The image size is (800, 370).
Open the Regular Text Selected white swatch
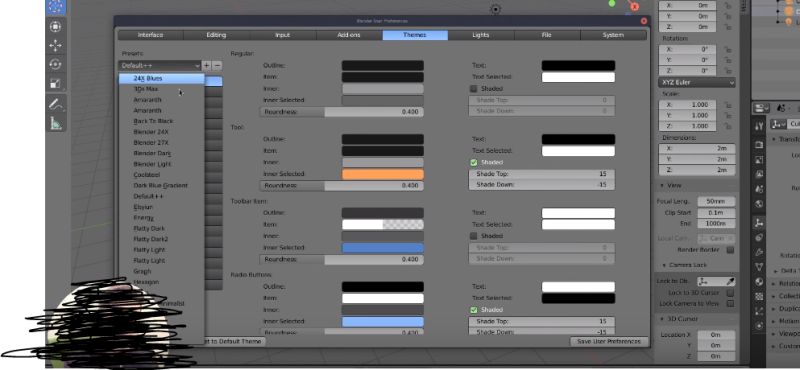578,77
